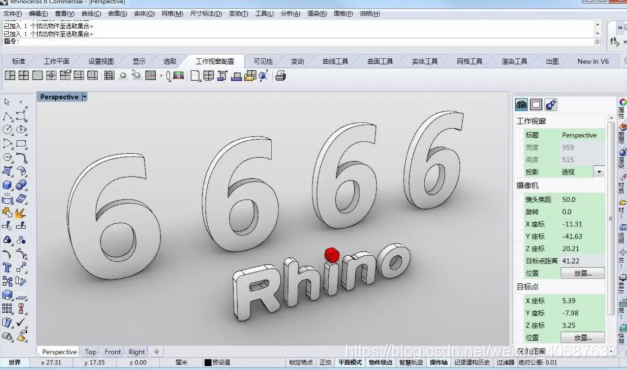Click the blue Box solid tool
Screen dimensions: 627x370
[7, 185]
